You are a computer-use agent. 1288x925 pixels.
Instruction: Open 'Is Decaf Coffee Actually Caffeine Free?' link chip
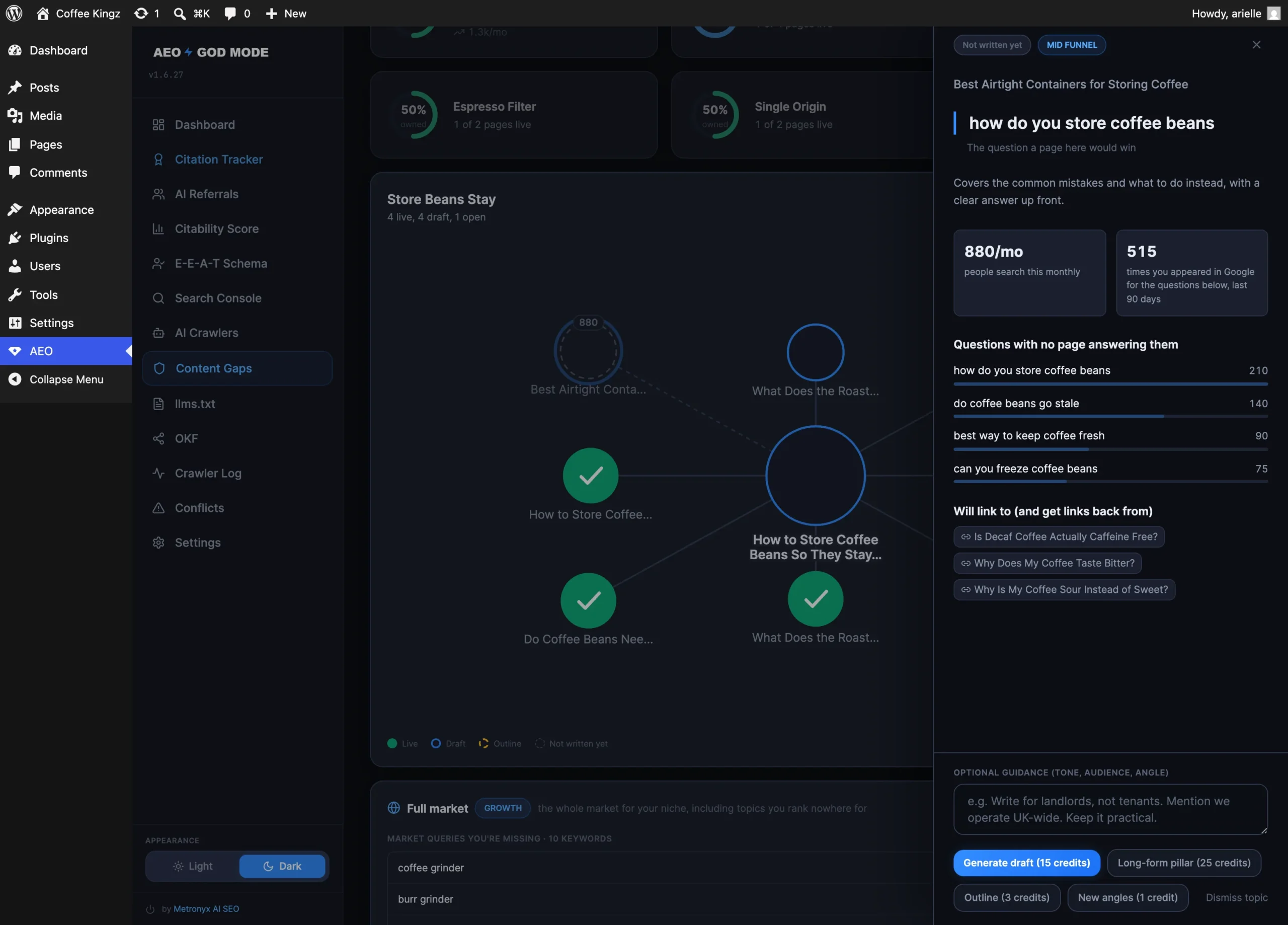click(x=1059, y=536)
